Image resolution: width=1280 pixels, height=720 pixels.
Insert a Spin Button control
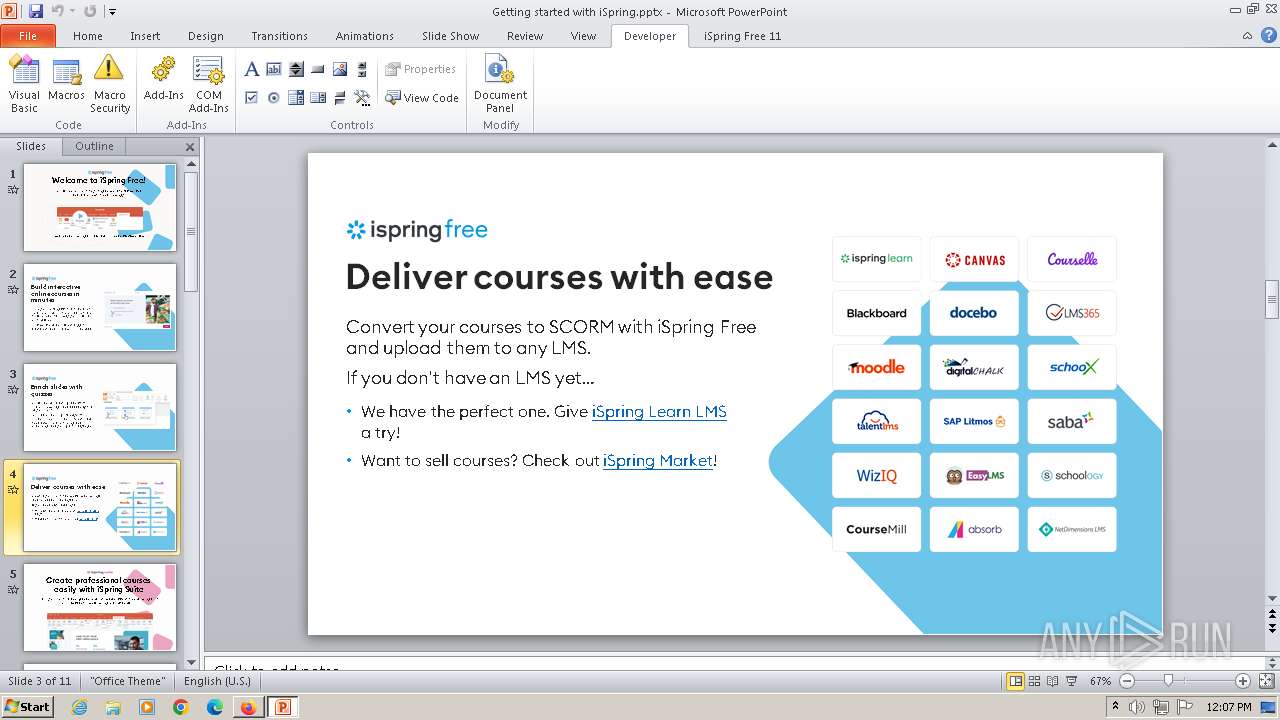[x=296, y=69]
